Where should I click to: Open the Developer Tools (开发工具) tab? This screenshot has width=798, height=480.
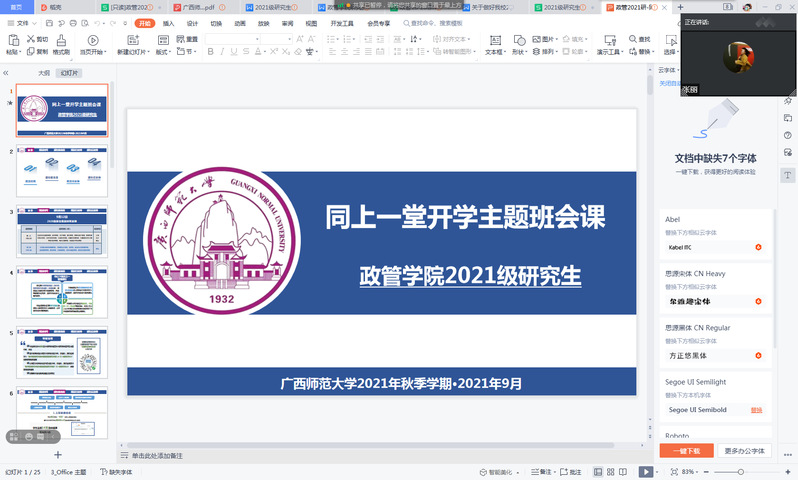[342, 23]
